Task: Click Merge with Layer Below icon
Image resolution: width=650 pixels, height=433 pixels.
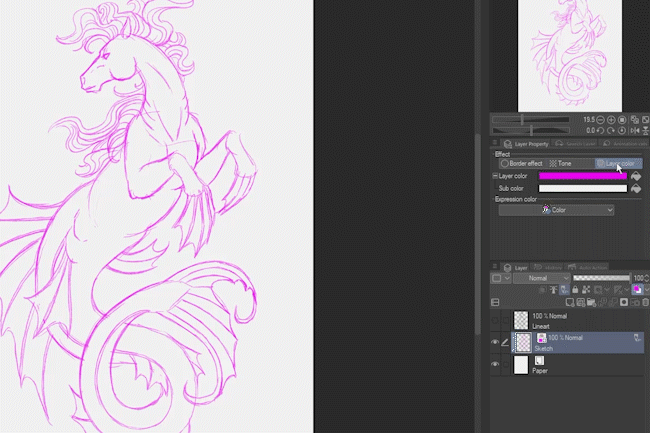Action: (x=613, y=302)
